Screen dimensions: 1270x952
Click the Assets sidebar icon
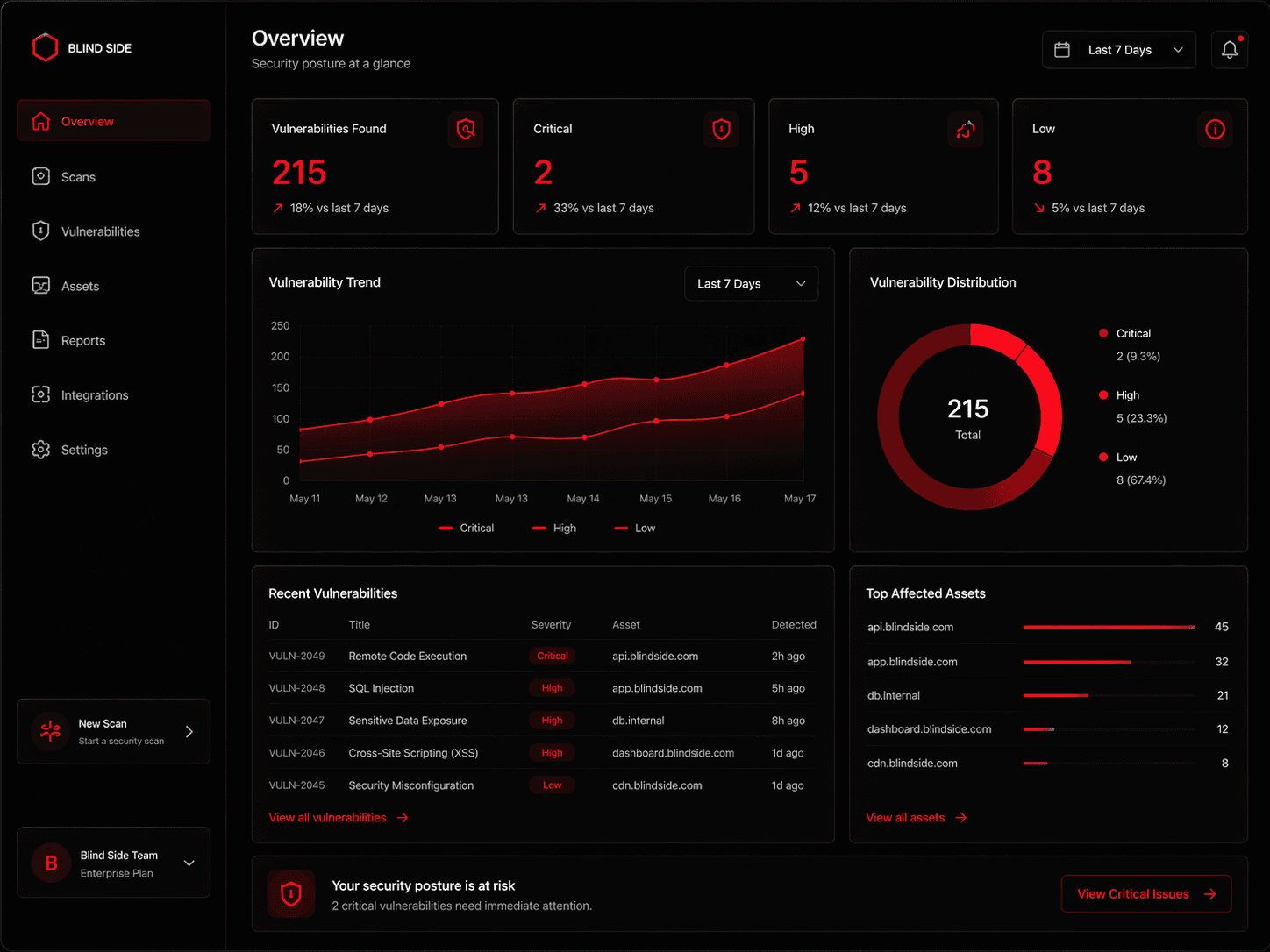(x=41, y=285)
